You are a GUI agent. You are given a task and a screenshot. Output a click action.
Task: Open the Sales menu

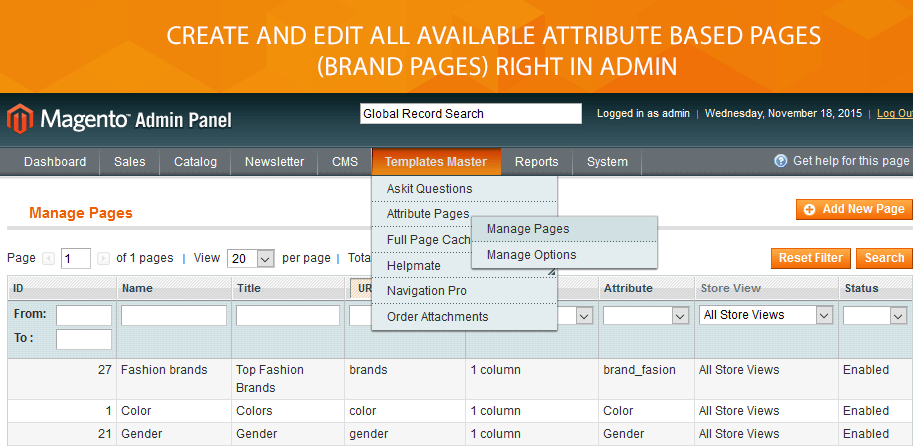[x=129, y=162]
